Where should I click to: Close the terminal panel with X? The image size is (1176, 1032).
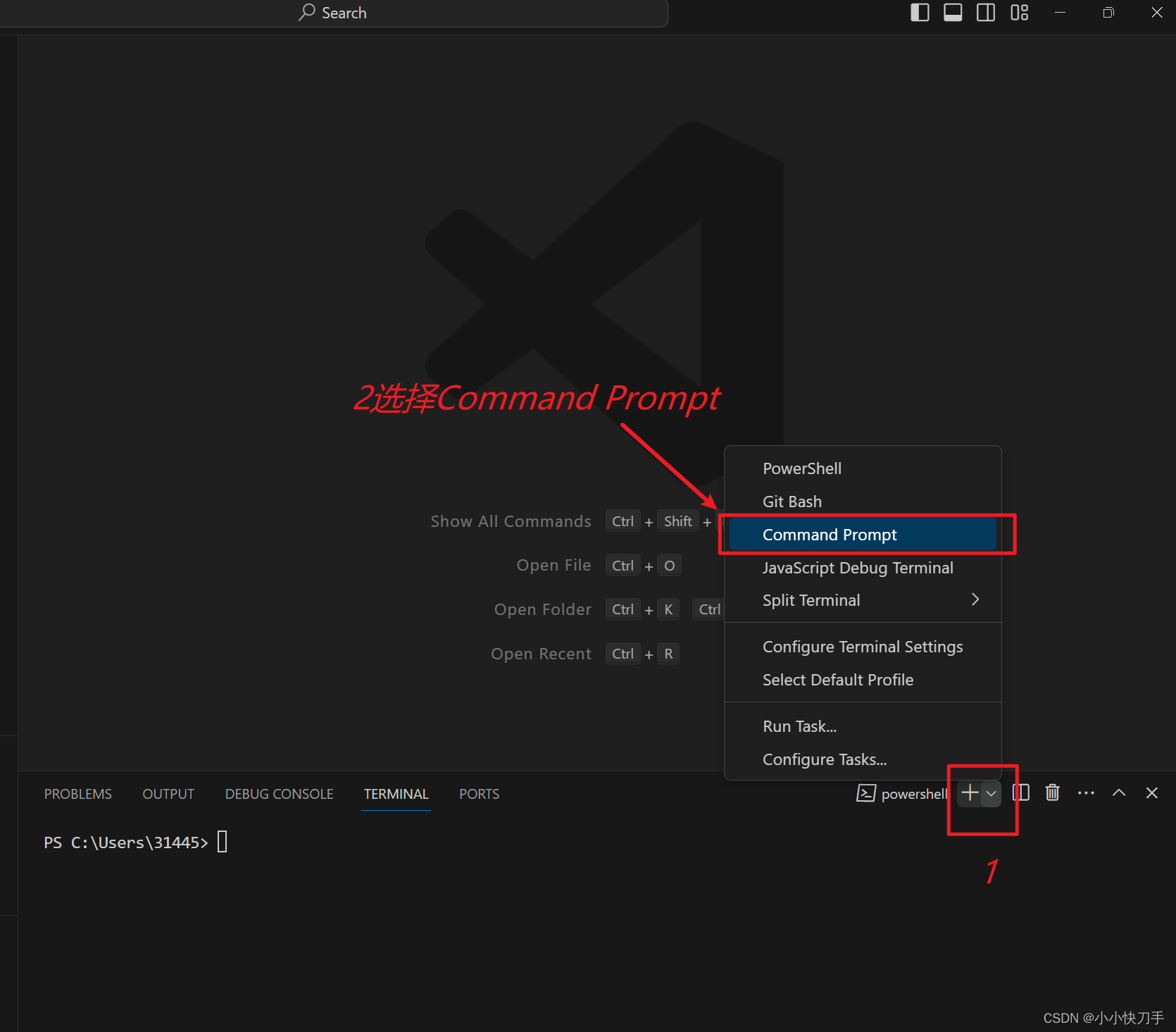coord(1152,793)
